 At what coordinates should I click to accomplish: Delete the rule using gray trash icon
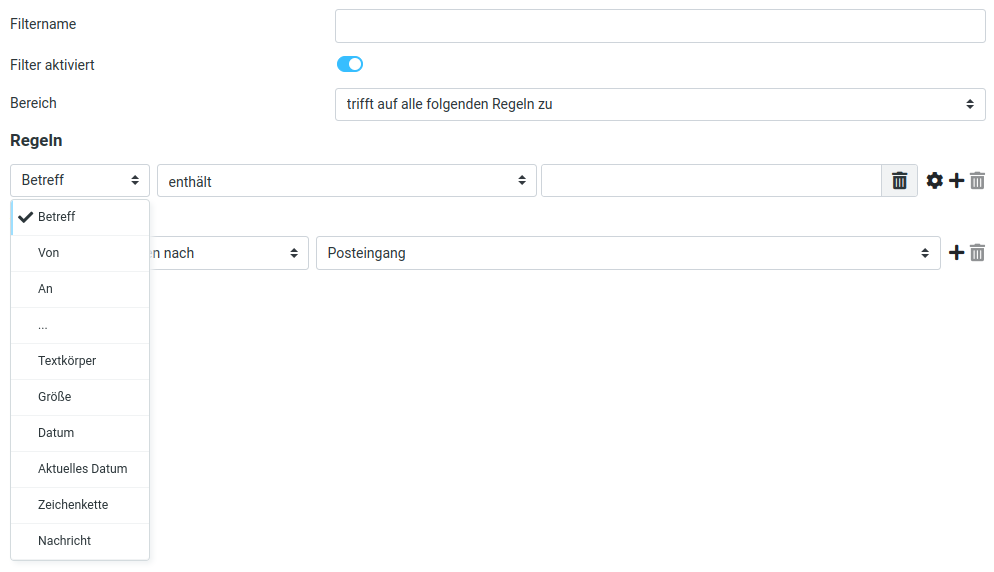coord(978,181)
